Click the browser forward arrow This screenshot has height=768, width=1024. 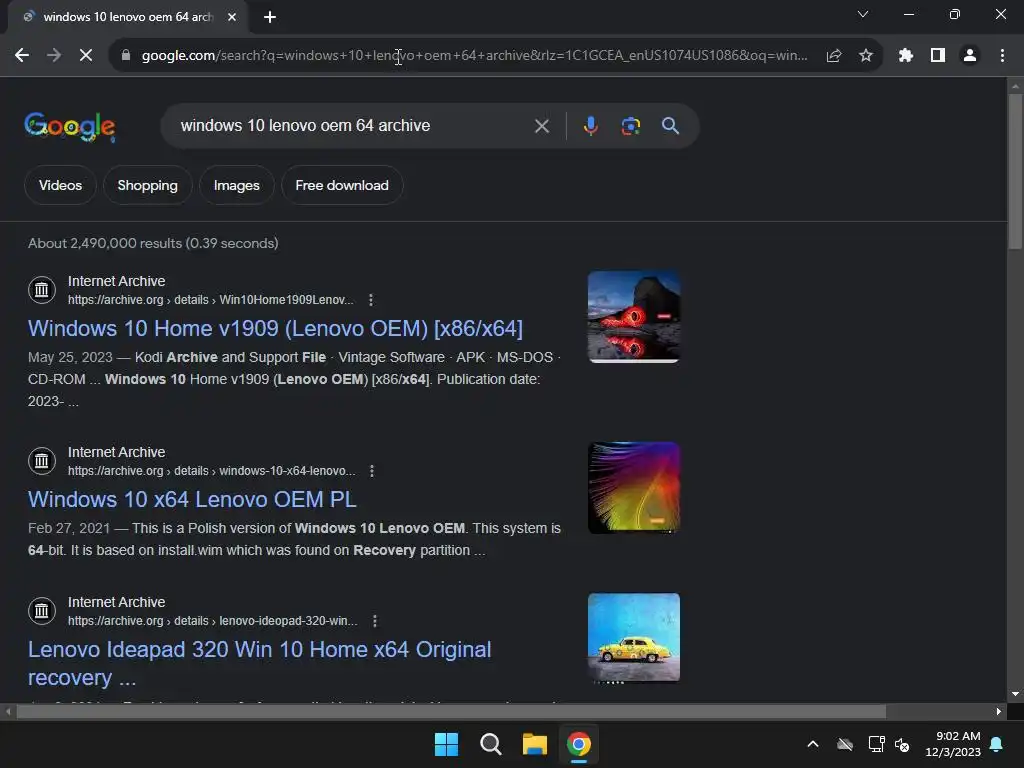[x=54, y=56]
